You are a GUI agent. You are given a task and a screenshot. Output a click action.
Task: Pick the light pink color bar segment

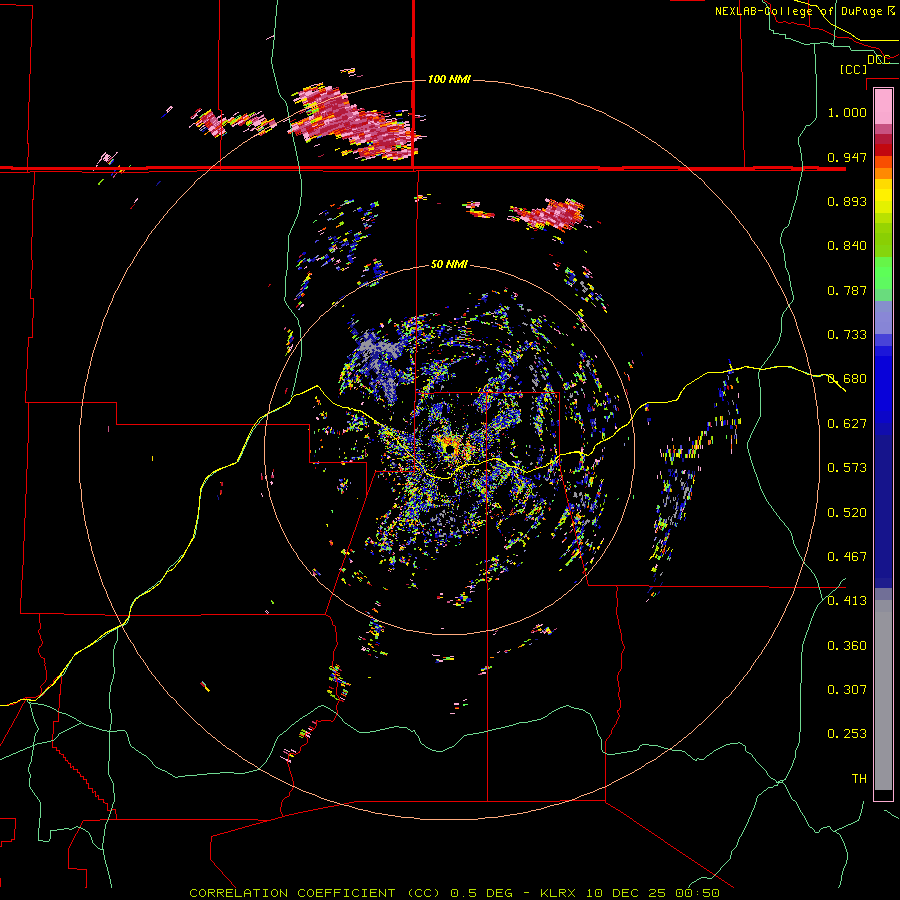[x=883, y=107]
